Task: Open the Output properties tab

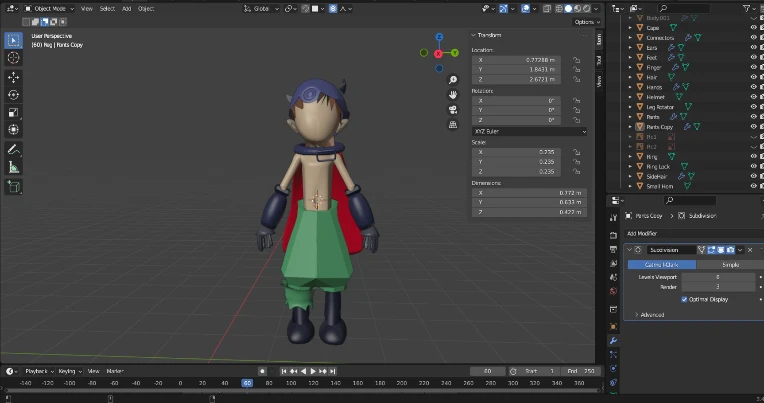Action: [x=613, y=249]
